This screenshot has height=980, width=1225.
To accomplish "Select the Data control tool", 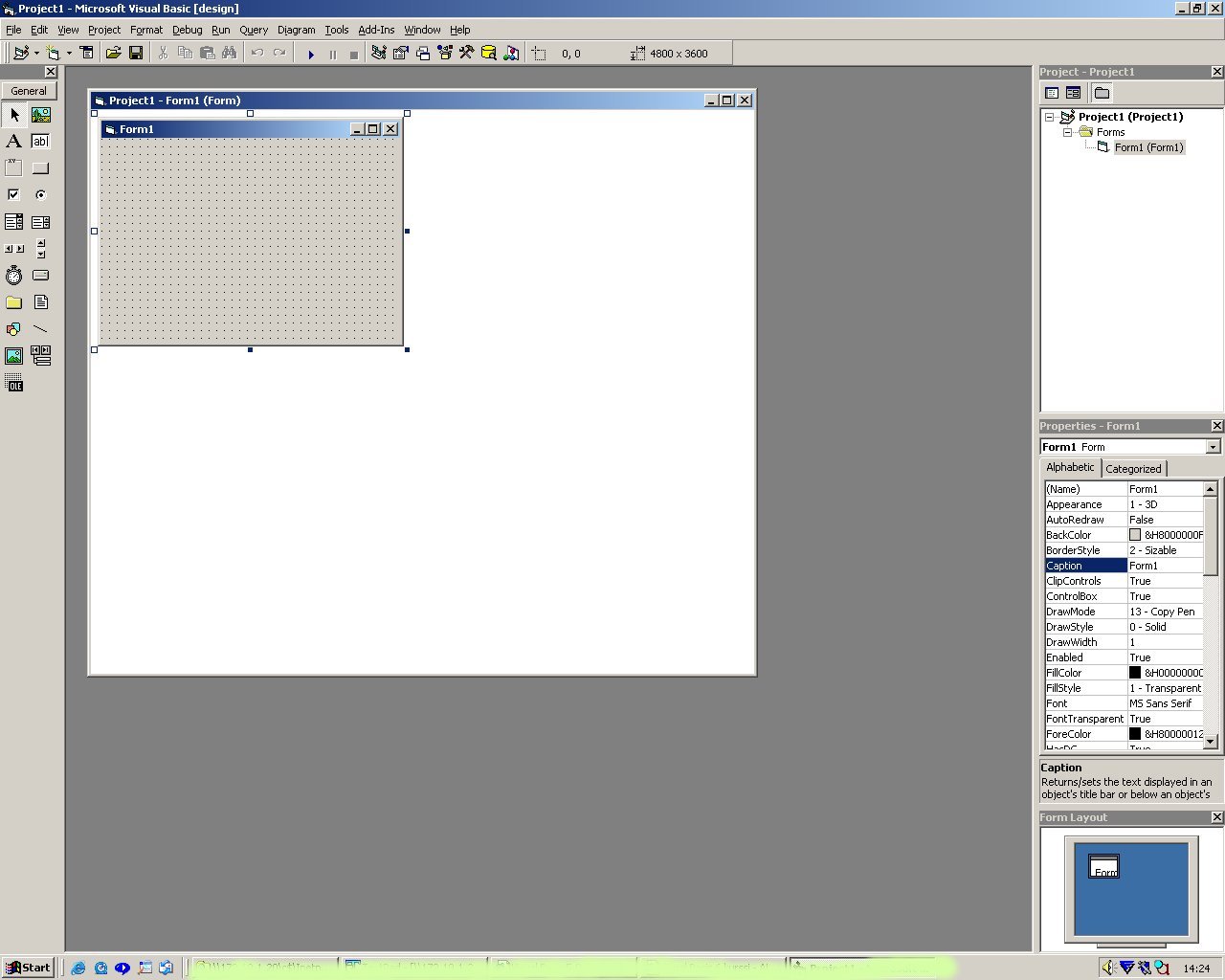I will click(41, 356).
